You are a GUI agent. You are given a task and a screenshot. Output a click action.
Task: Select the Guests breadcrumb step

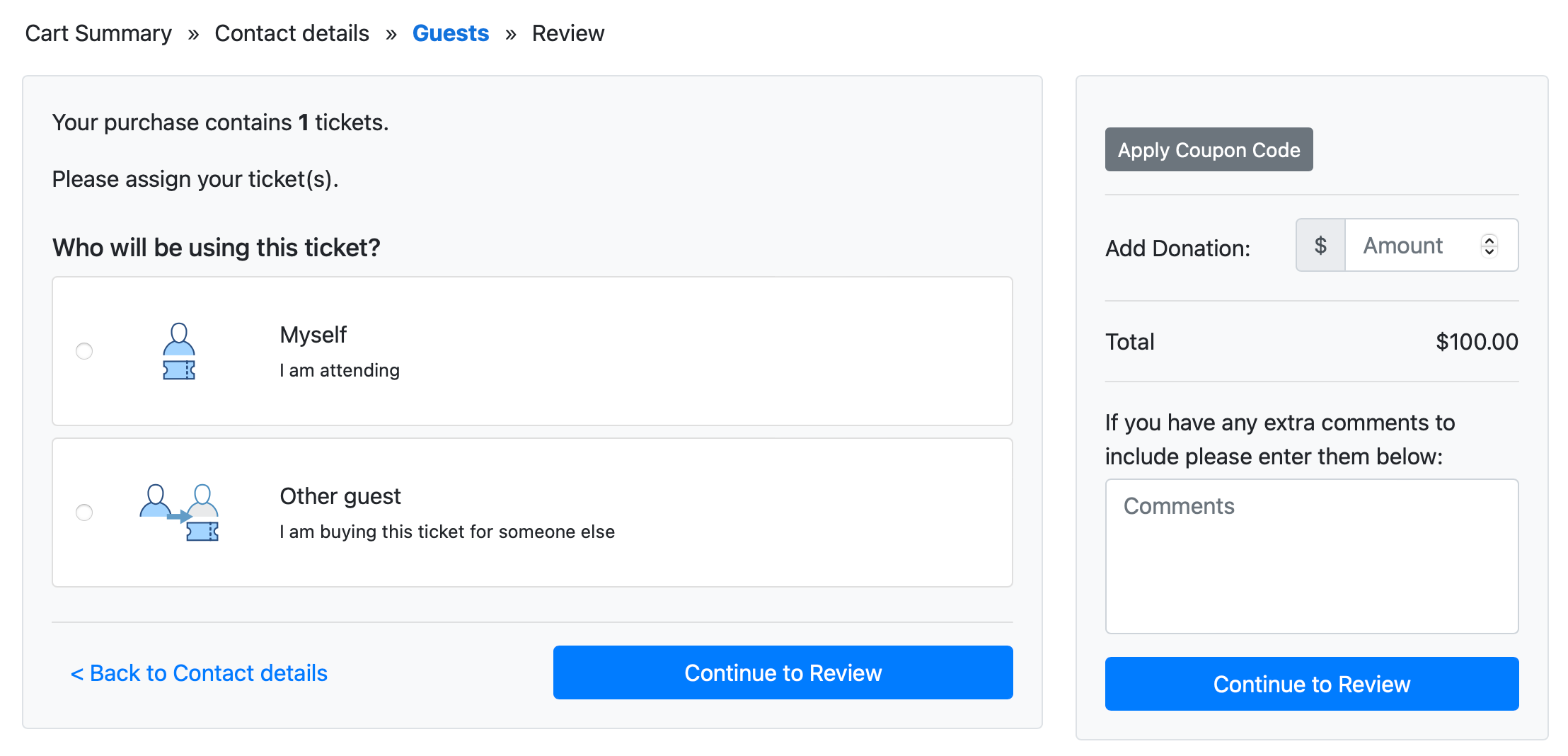pyautogui.click(x=450, y=33)
